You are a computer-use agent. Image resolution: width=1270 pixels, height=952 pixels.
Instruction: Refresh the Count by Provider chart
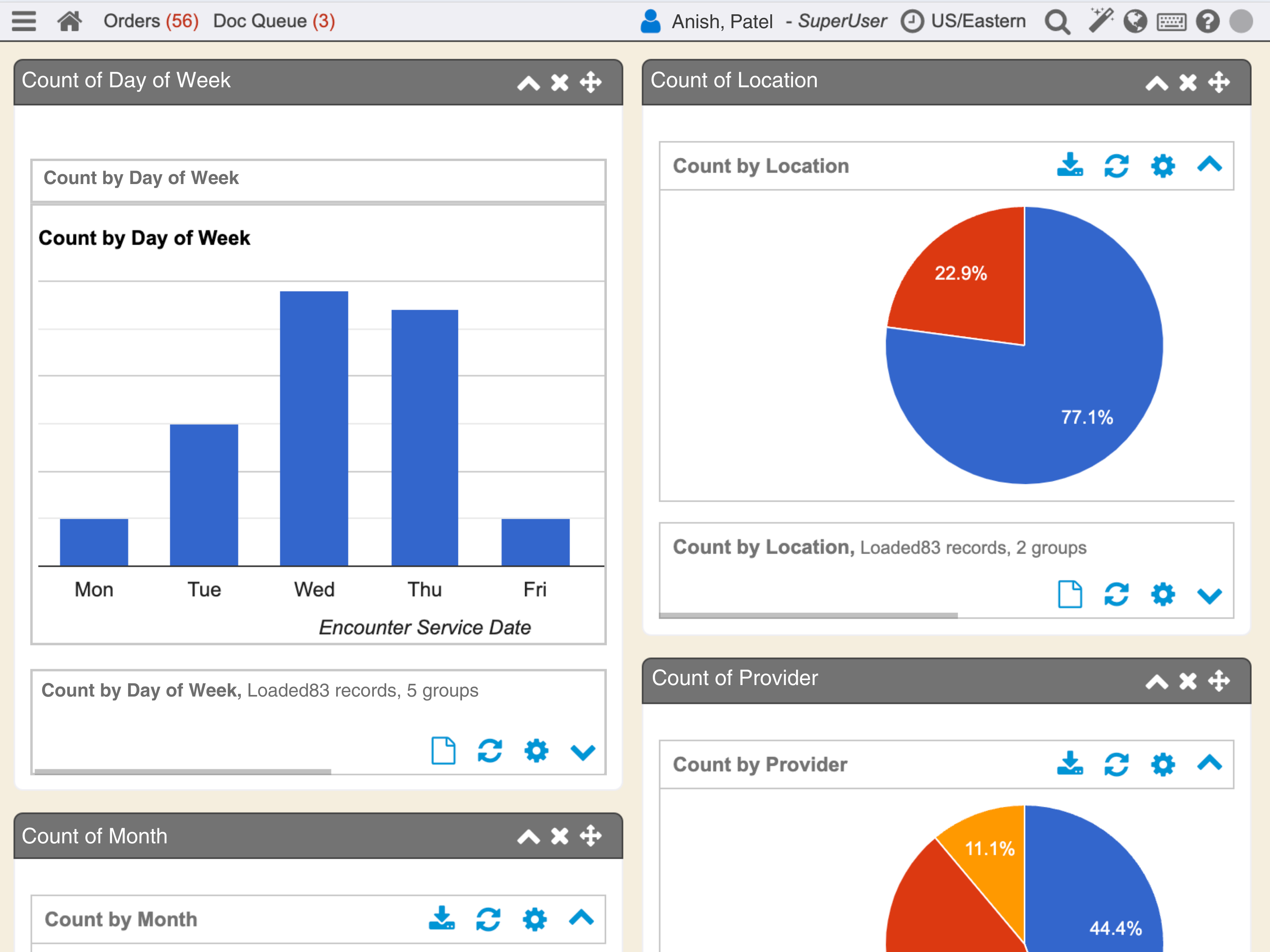coord(1117,764)
